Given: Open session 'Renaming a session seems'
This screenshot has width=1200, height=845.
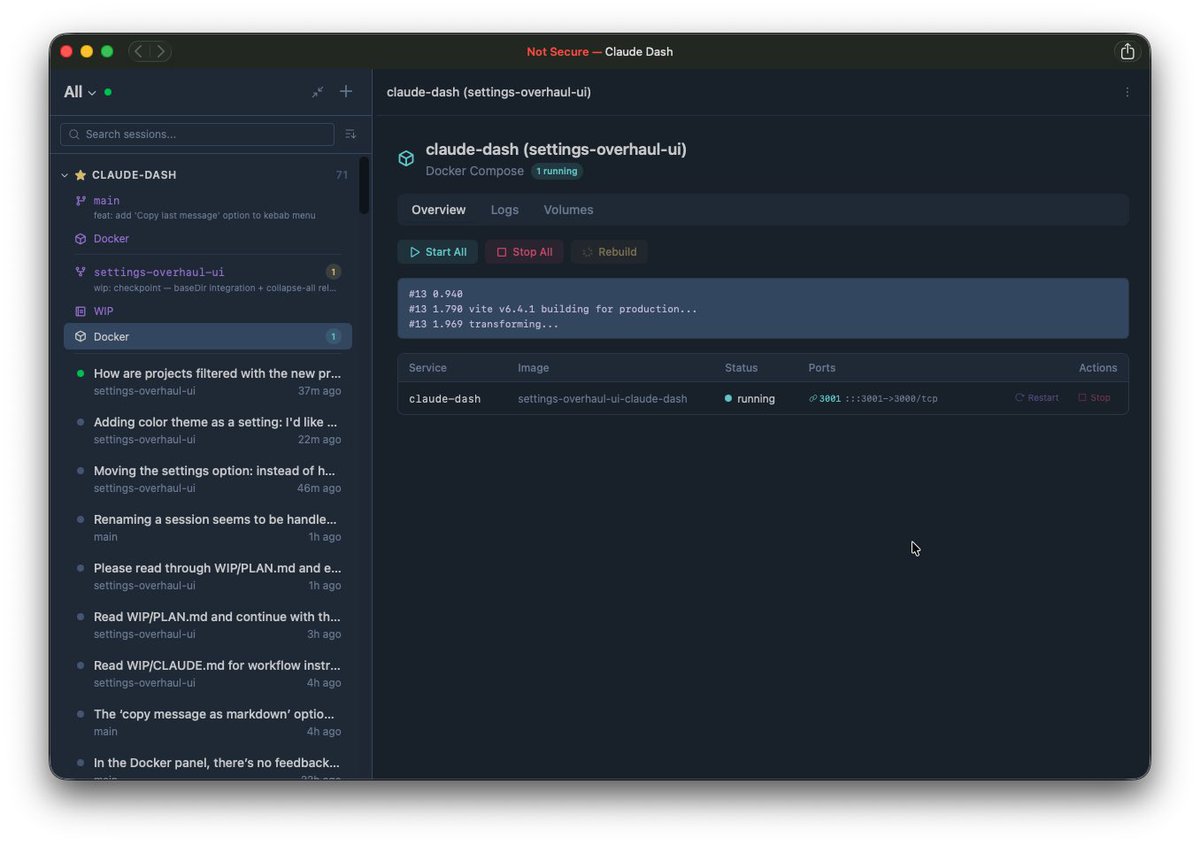Looking at the screenshot, I should tap(208, 527).
